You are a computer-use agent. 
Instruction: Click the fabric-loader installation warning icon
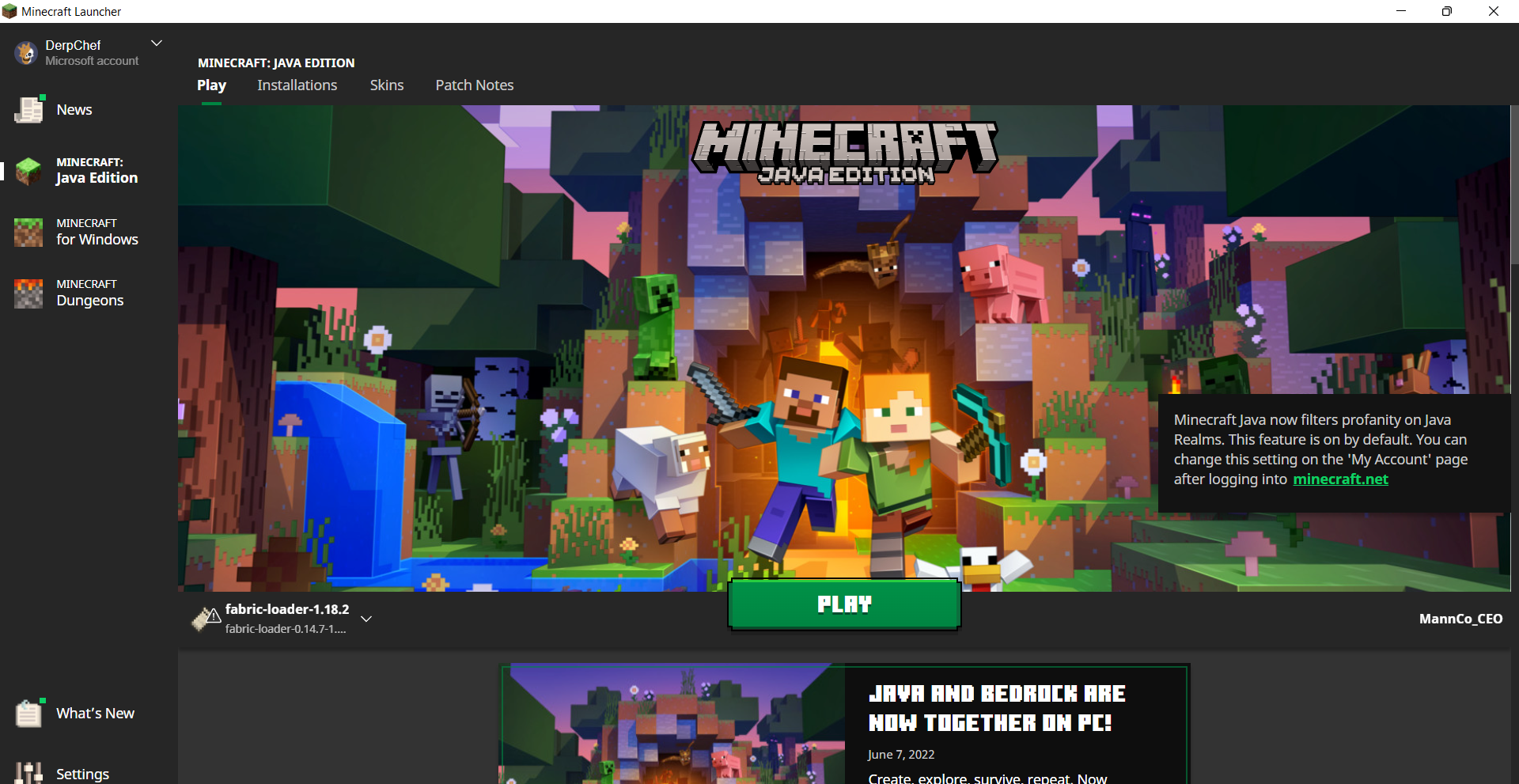point(206,618)
